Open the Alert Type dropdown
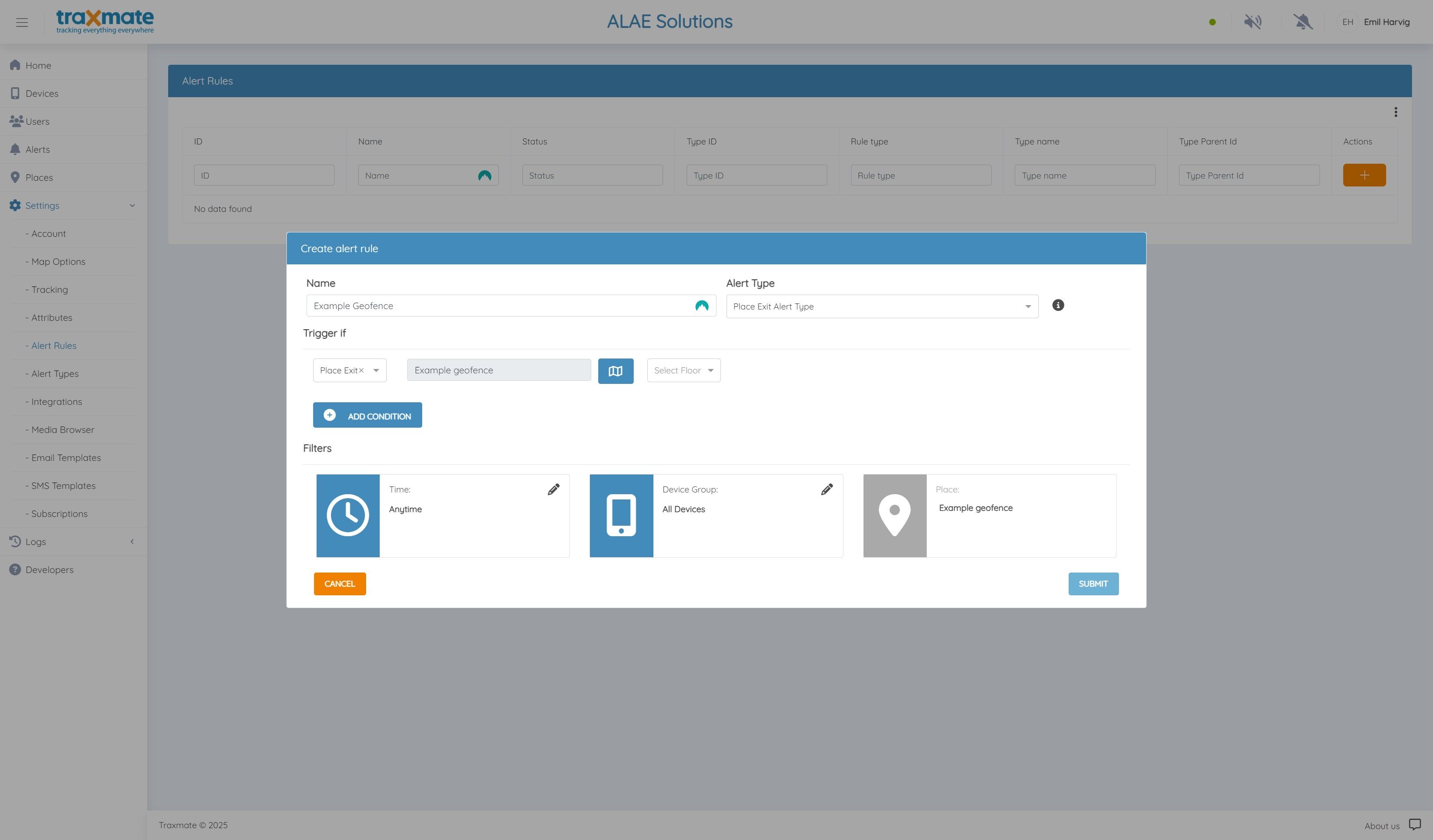Viewport: 1433px width, 840px height. (x=882, y=306)
